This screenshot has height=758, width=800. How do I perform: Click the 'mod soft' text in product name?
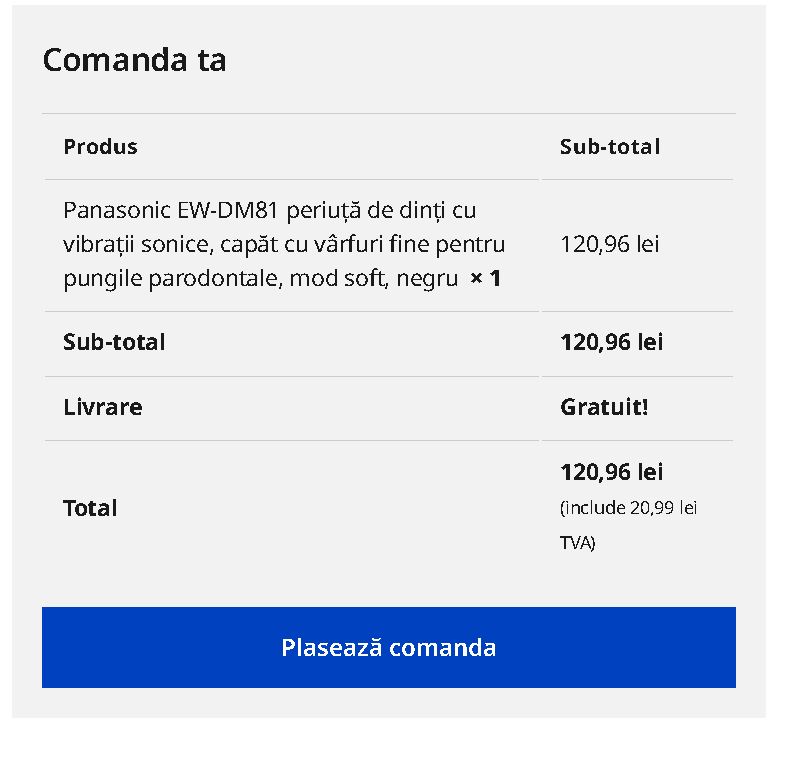pos(339,279)
